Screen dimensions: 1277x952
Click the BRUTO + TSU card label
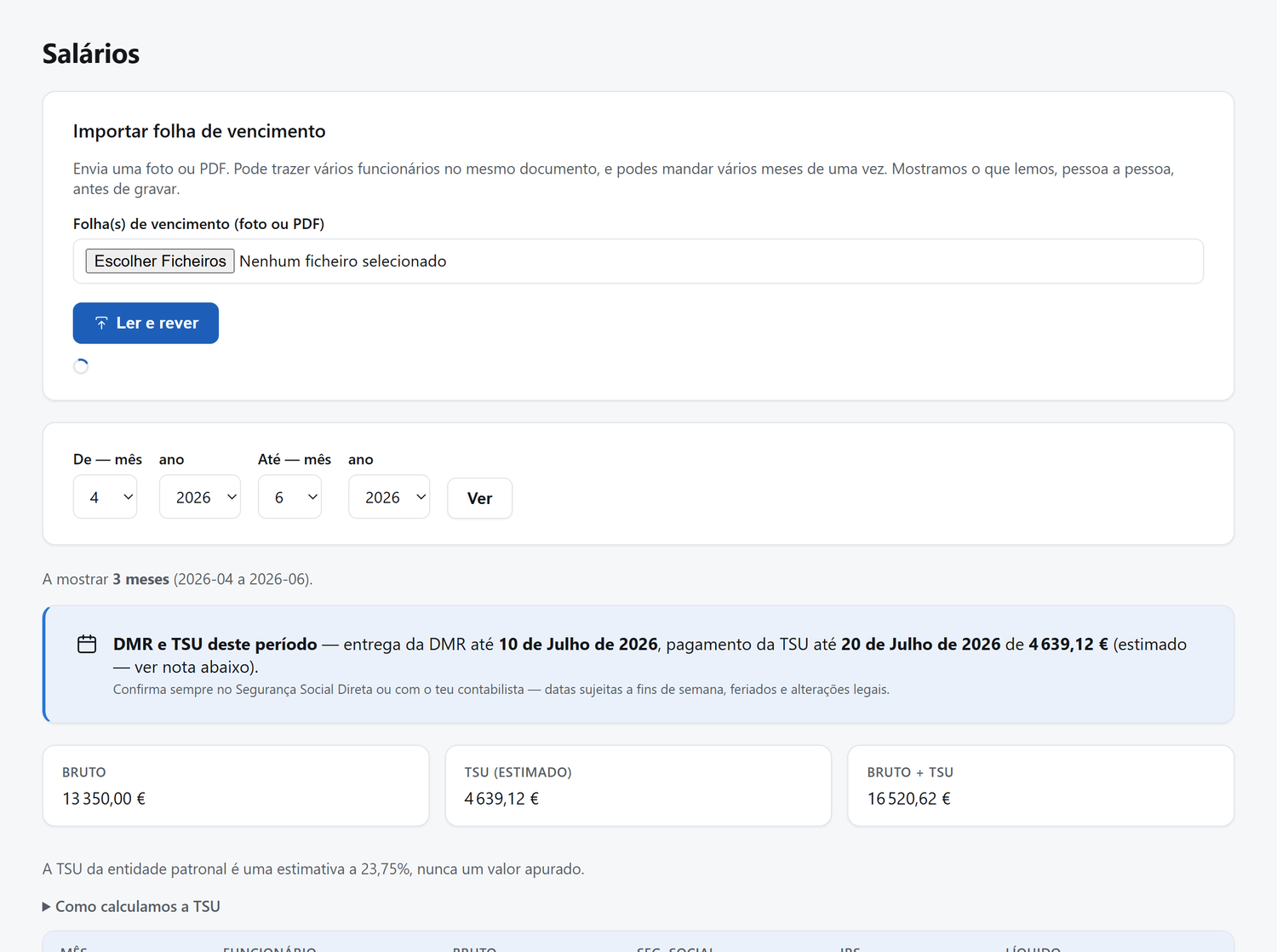point(910,772)
